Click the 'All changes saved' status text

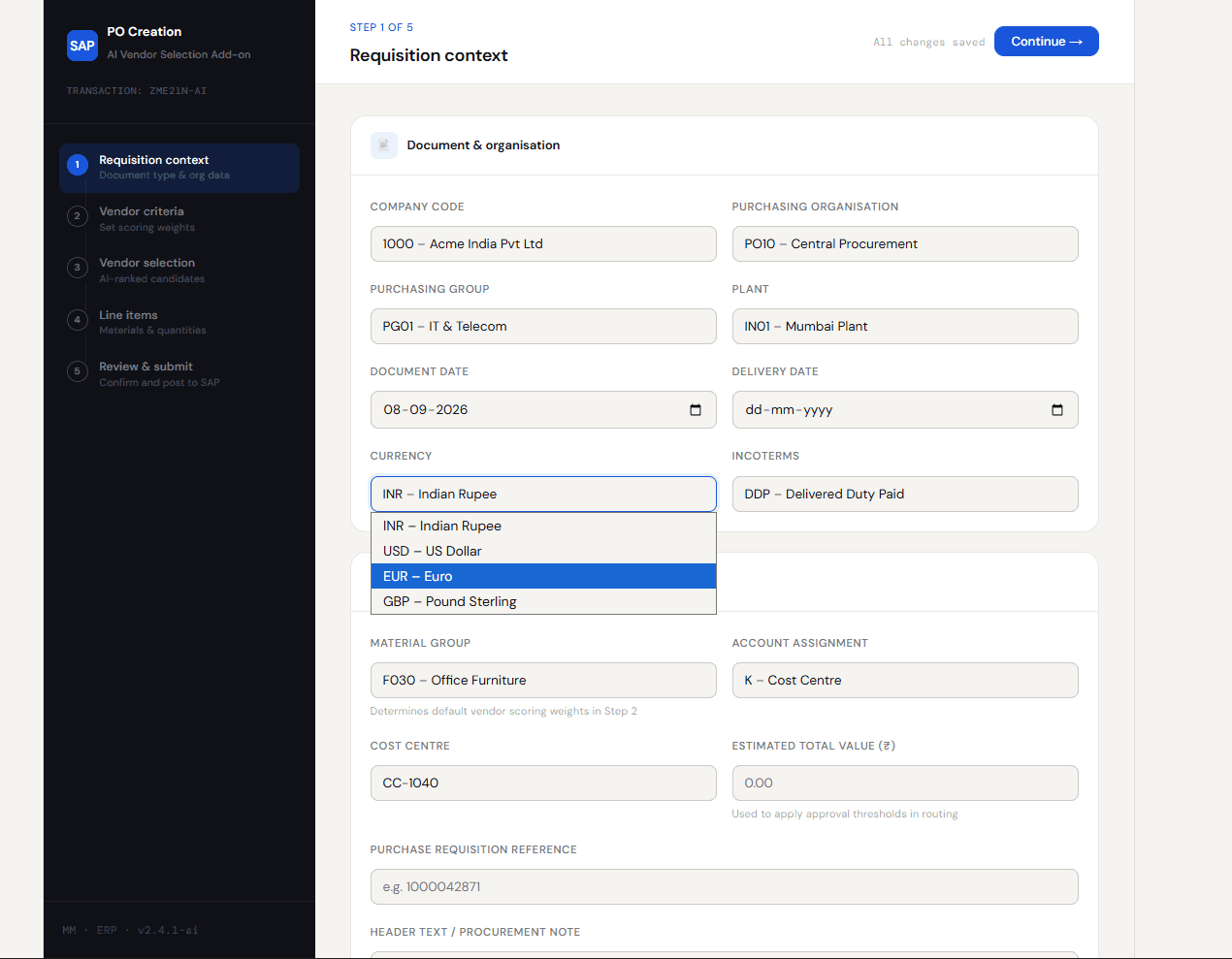(928, 43)
